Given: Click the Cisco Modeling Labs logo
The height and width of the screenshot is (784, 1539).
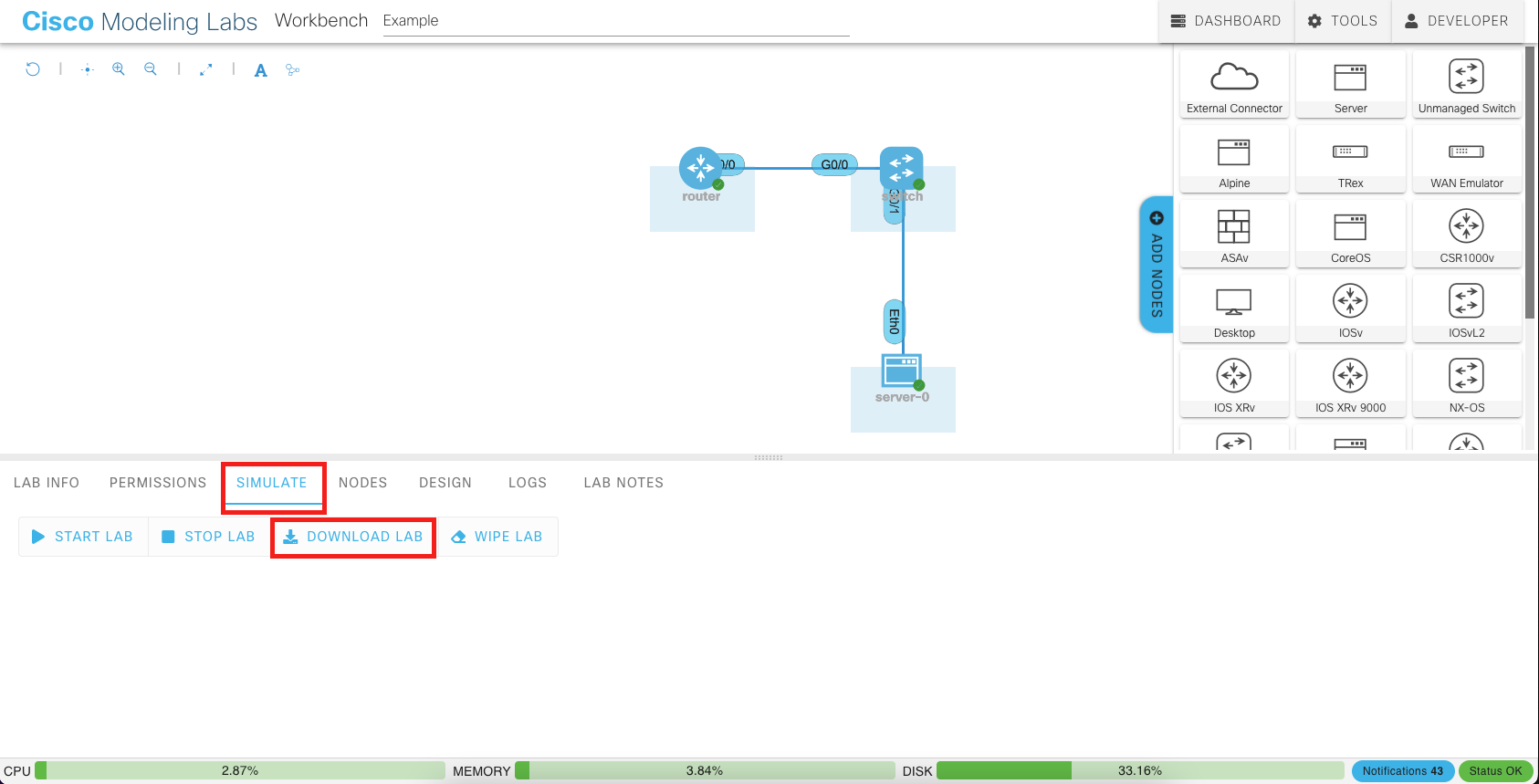Looking at the screenshot, I should (x=140, y=21).
